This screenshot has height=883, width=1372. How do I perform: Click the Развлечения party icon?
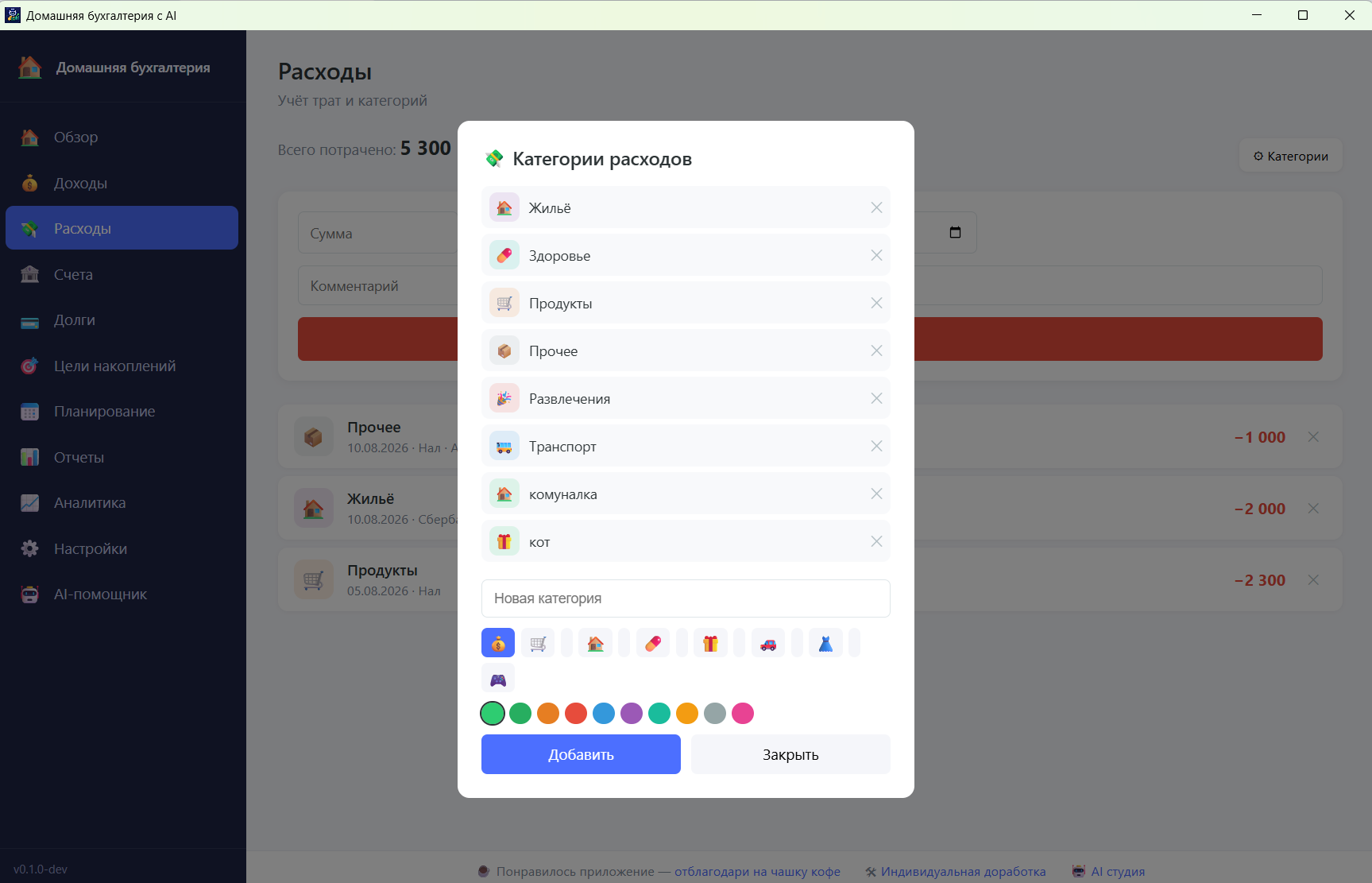point(504,398)
